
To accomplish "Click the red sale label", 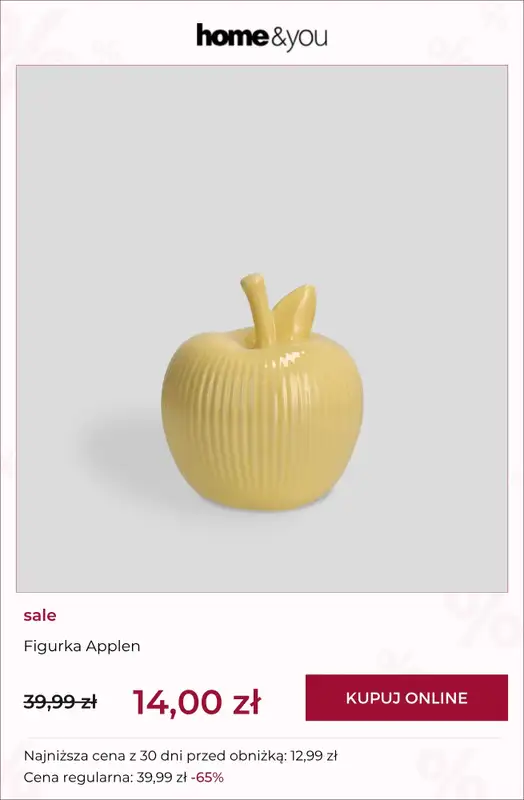I will click(x=40, y=615).
